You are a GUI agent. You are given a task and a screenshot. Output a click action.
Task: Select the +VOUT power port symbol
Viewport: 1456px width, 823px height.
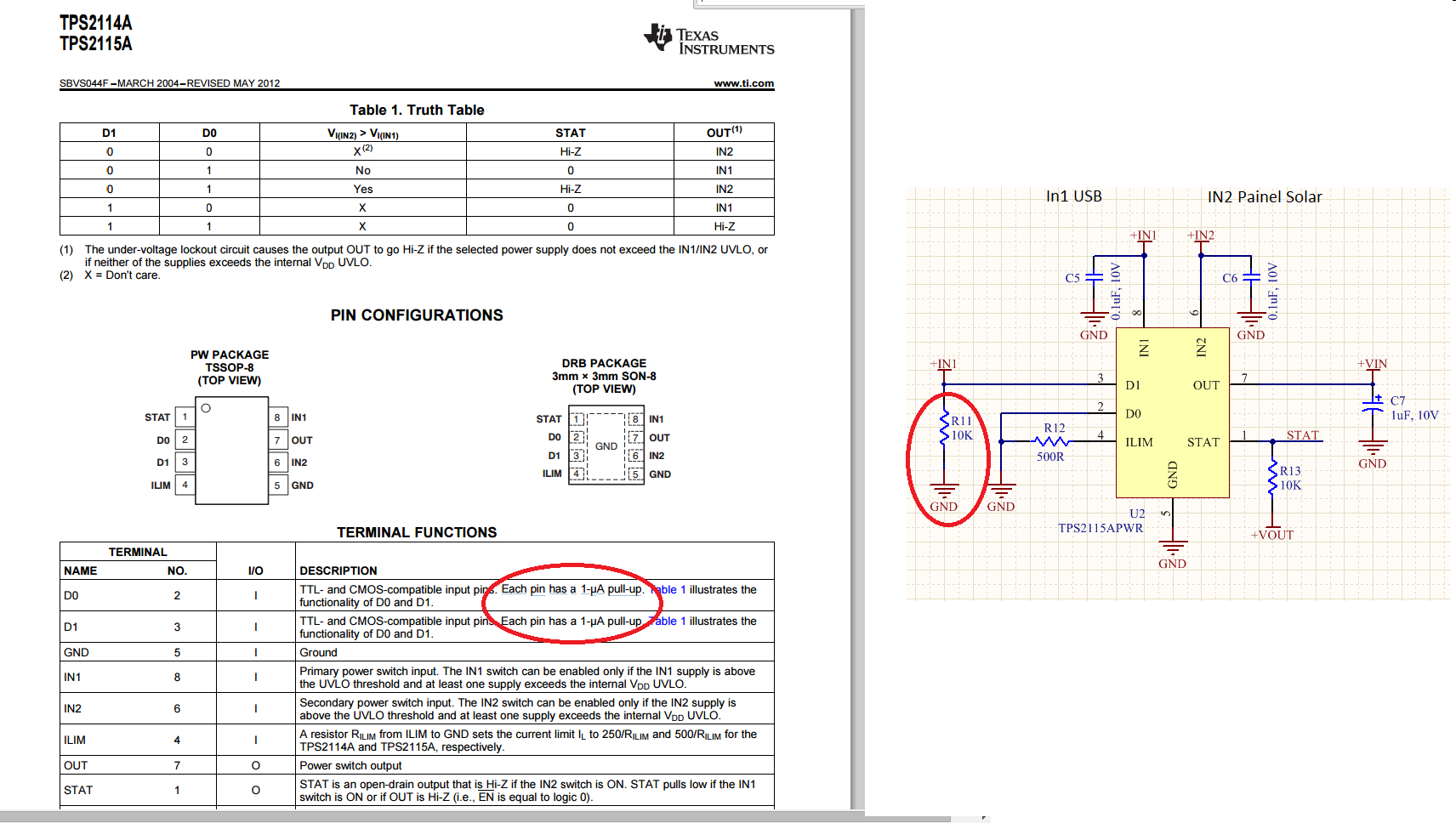pos(1272,531)
